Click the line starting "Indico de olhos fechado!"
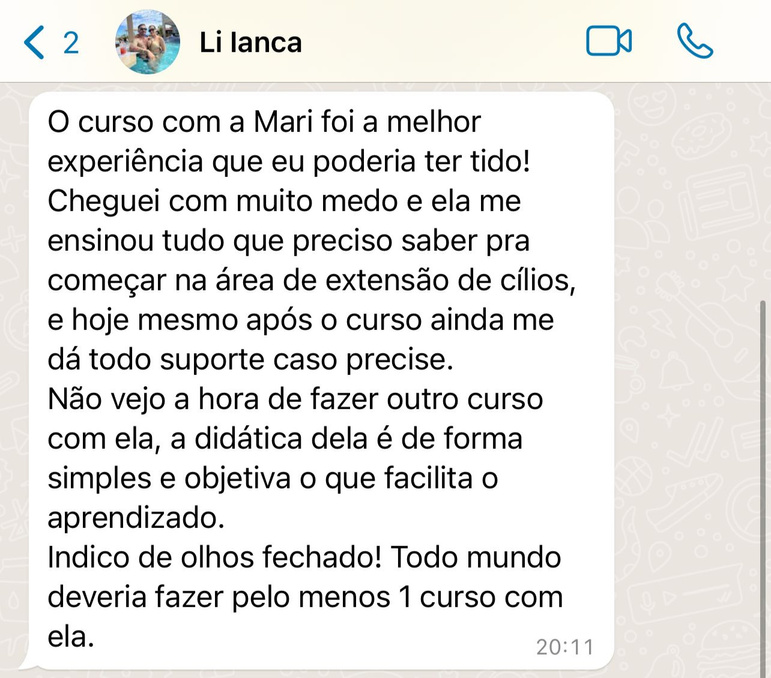 pos(305,557)
